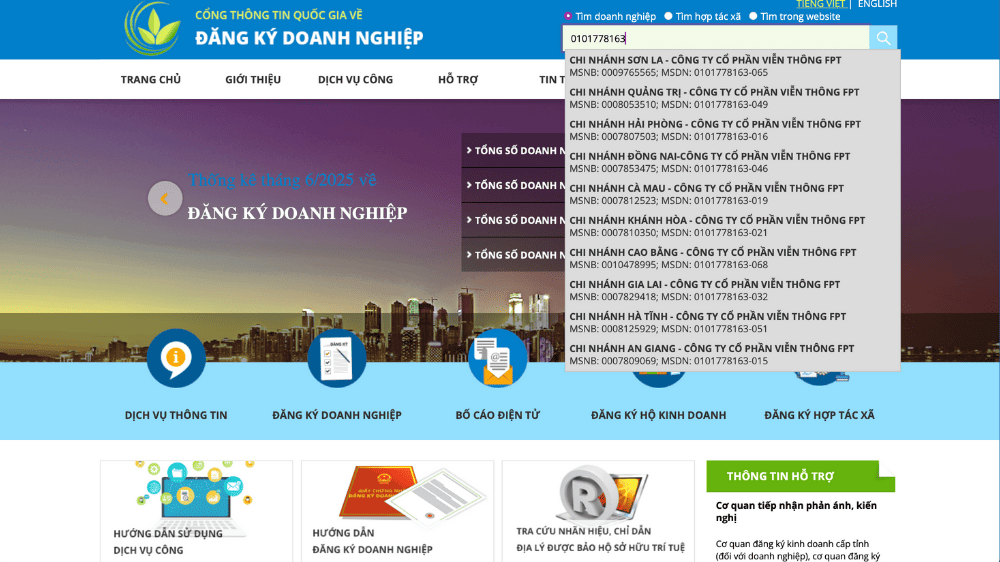Open the GIỚI THIỆU menu

click(x=253, y=79)
